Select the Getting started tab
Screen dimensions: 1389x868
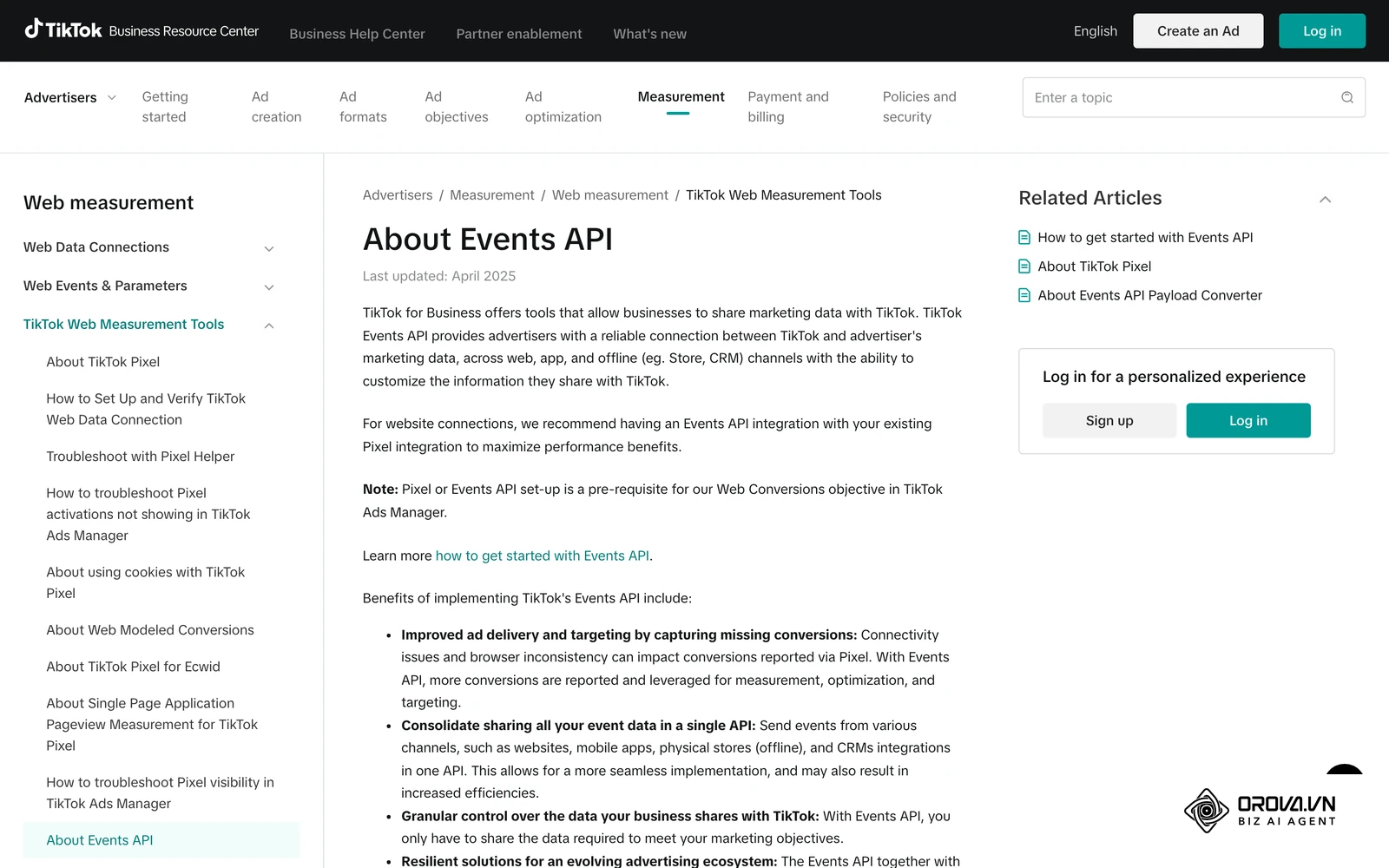[x=165, y=107]
